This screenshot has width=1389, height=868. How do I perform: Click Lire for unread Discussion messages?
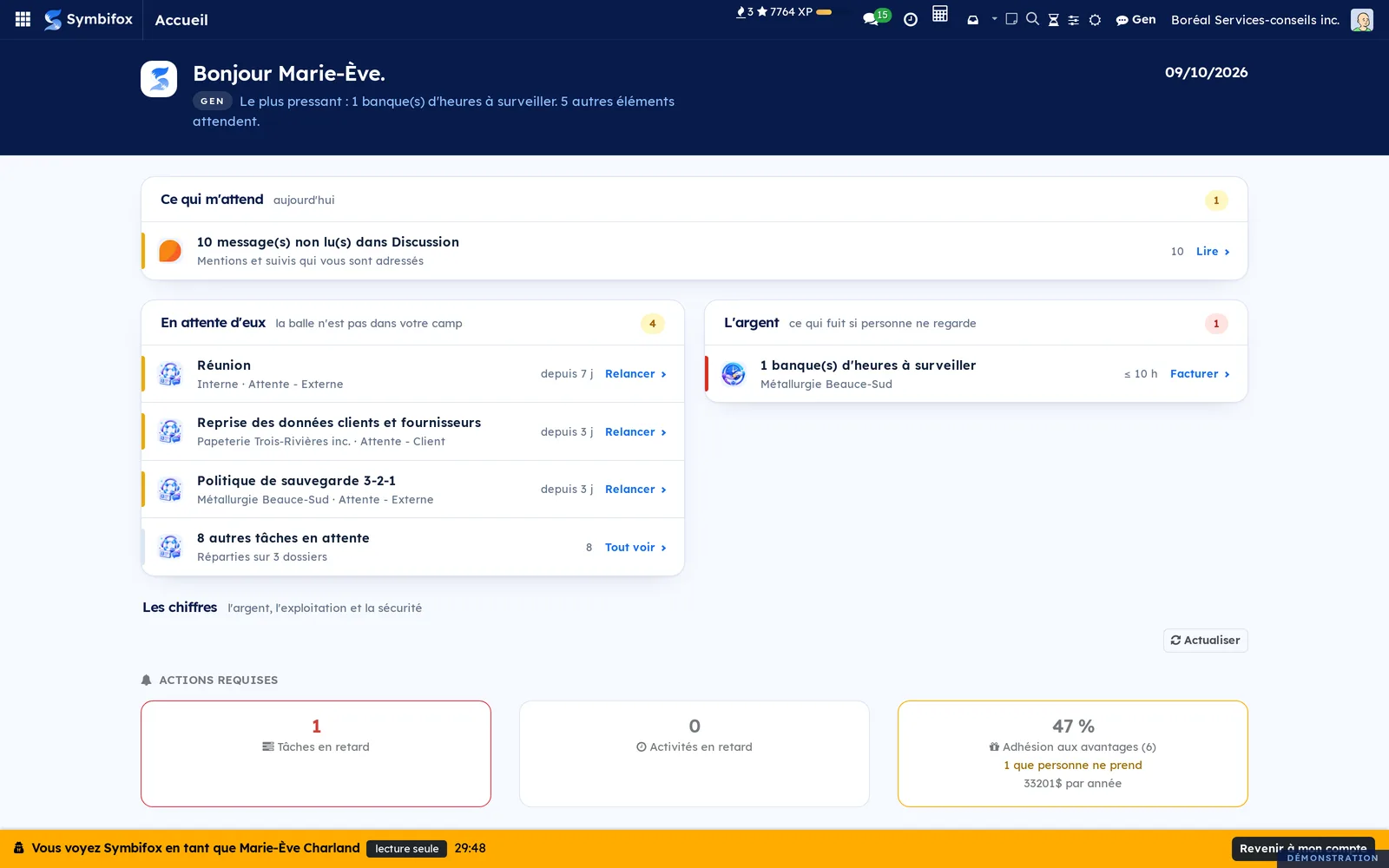pos(1213,251)
